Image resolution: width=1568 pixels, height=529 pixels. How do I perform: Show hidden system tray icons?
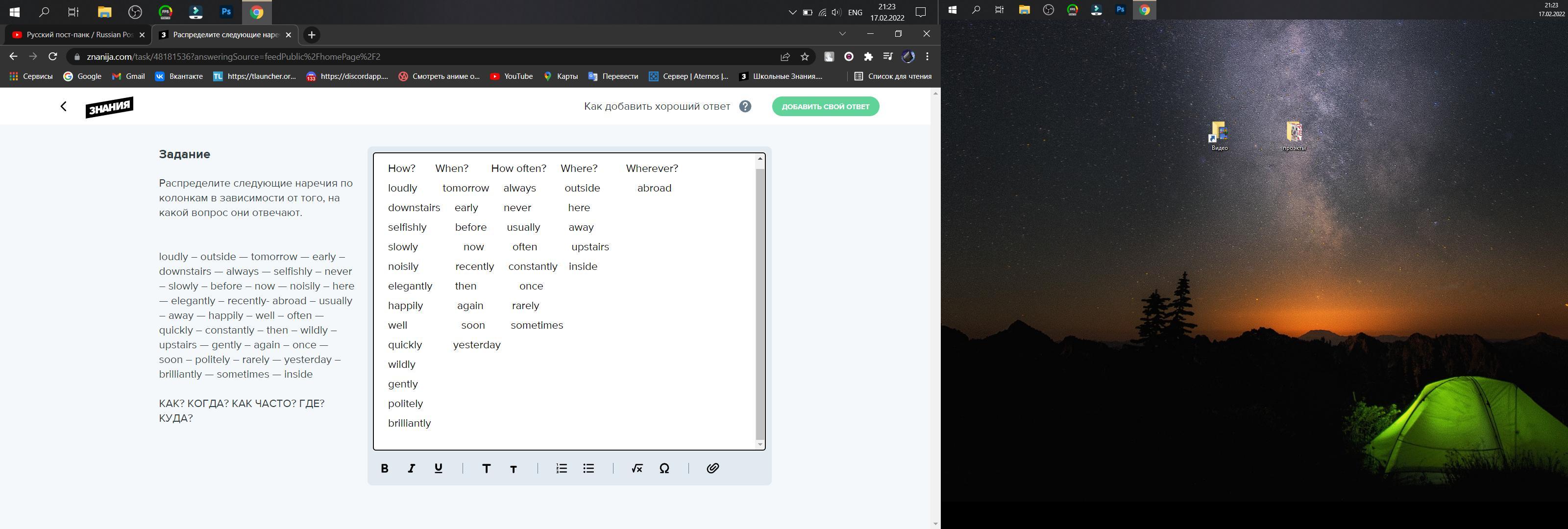click(792, 12)
